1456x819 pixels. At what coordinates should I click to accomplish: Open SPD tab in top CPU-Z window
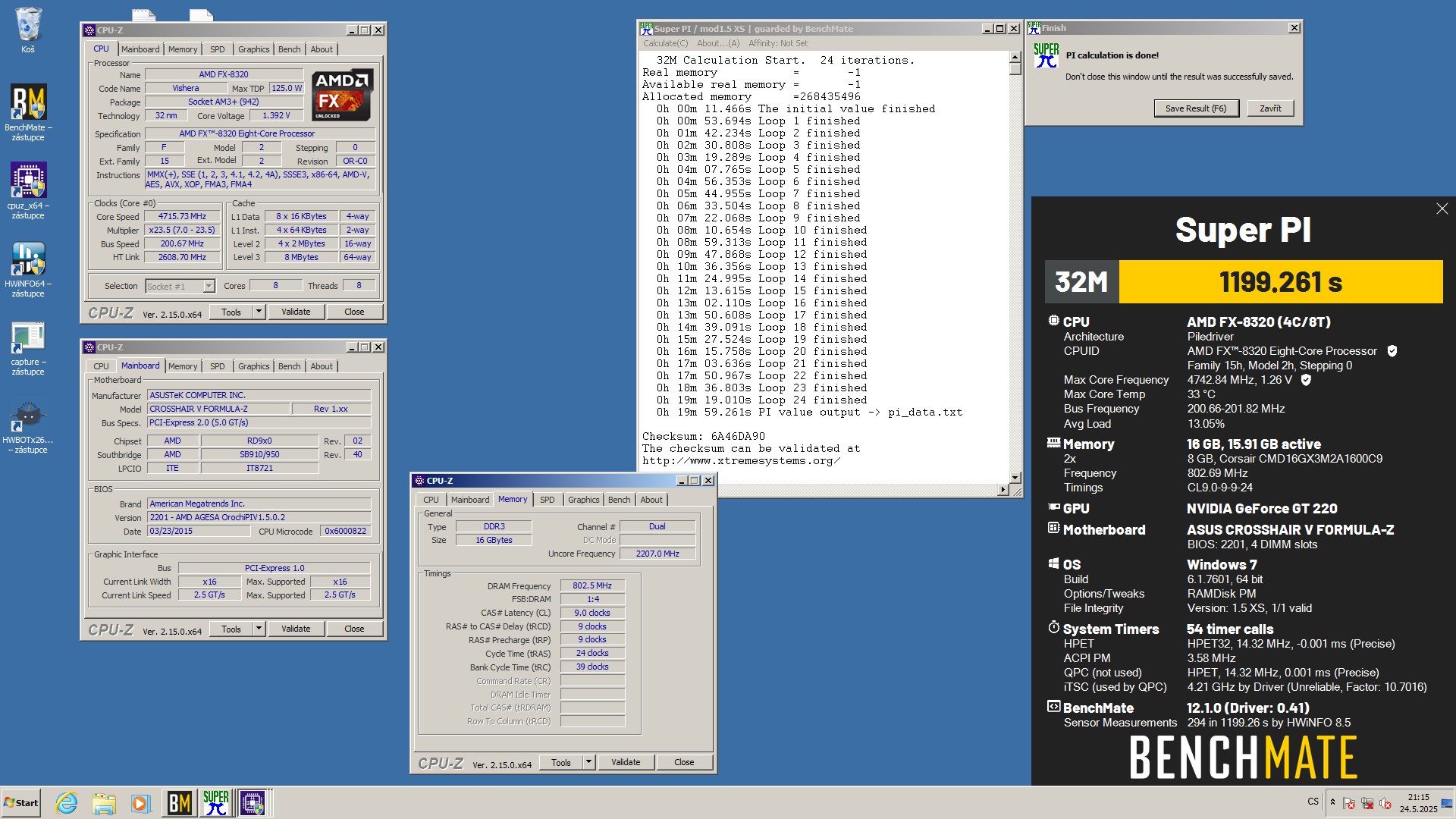click(218, 49)
